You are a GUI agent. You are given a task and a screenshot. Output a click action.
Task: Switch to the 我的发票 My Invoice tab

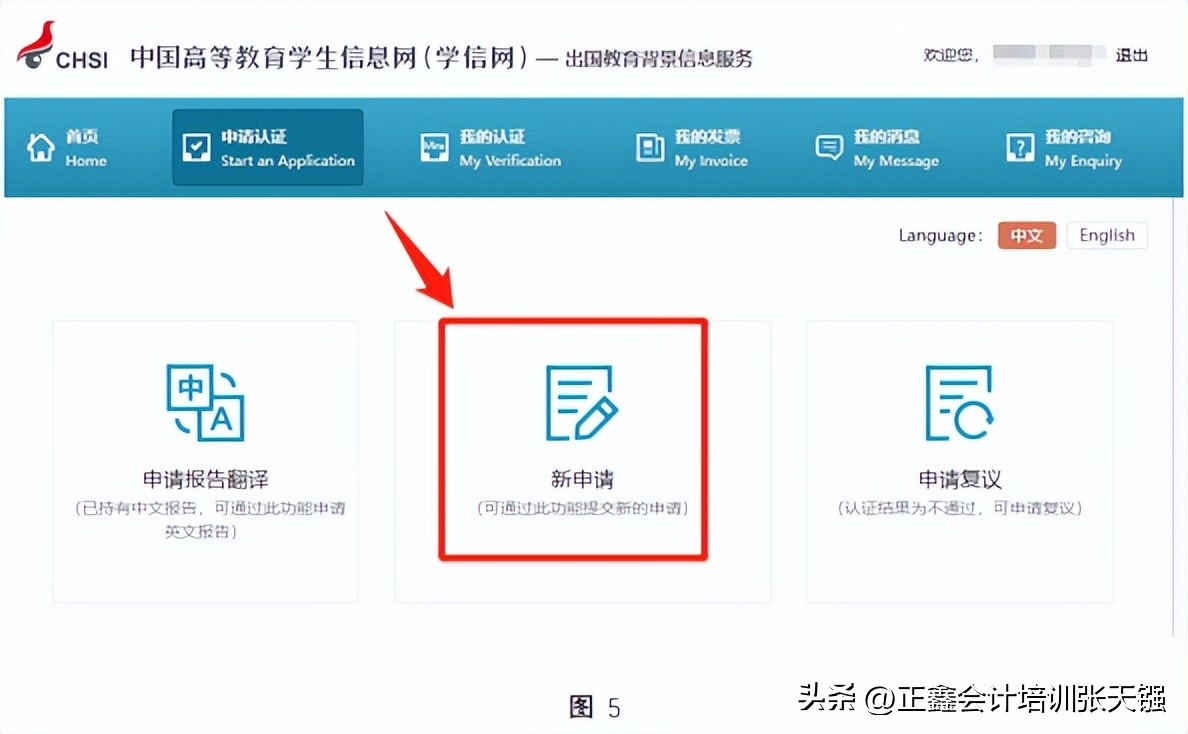coord(694,147)
